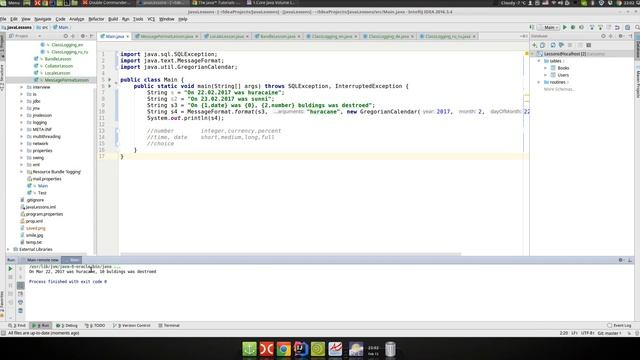The image size is (640, 360).
Task: Expand the jdbc folder
Action: (22, 101)
